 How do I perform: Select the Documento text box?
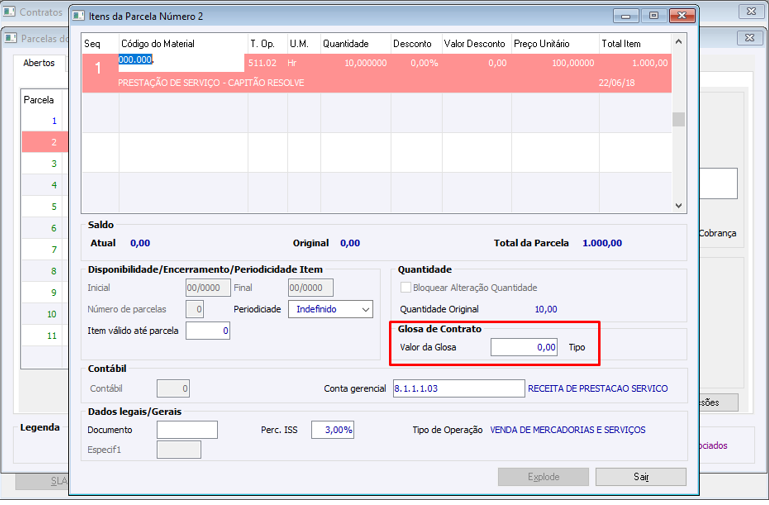[x=187, y=430]
